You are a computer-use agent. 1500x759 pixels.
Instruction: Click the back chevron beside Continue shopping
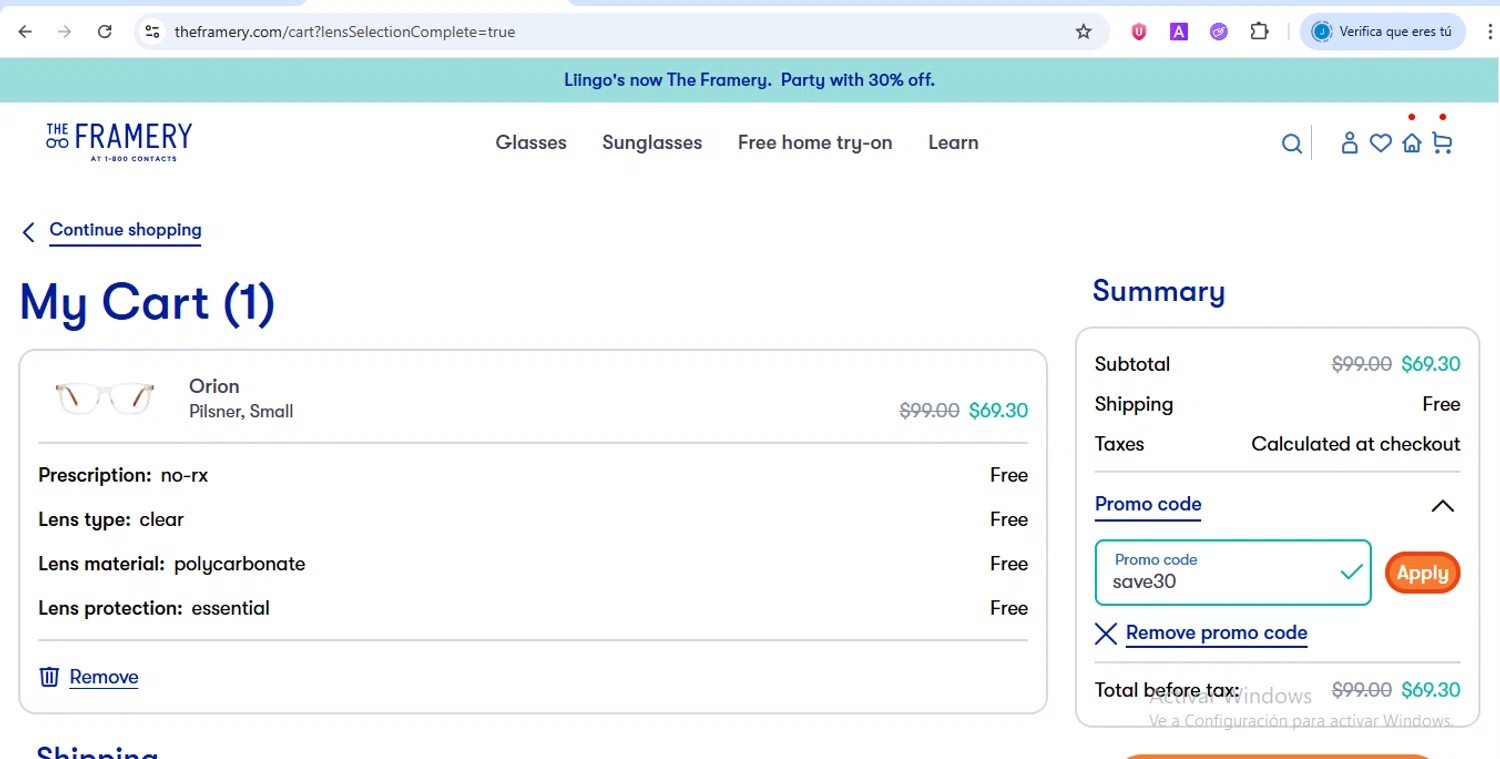pyautogui.click(x=28, y=232)
